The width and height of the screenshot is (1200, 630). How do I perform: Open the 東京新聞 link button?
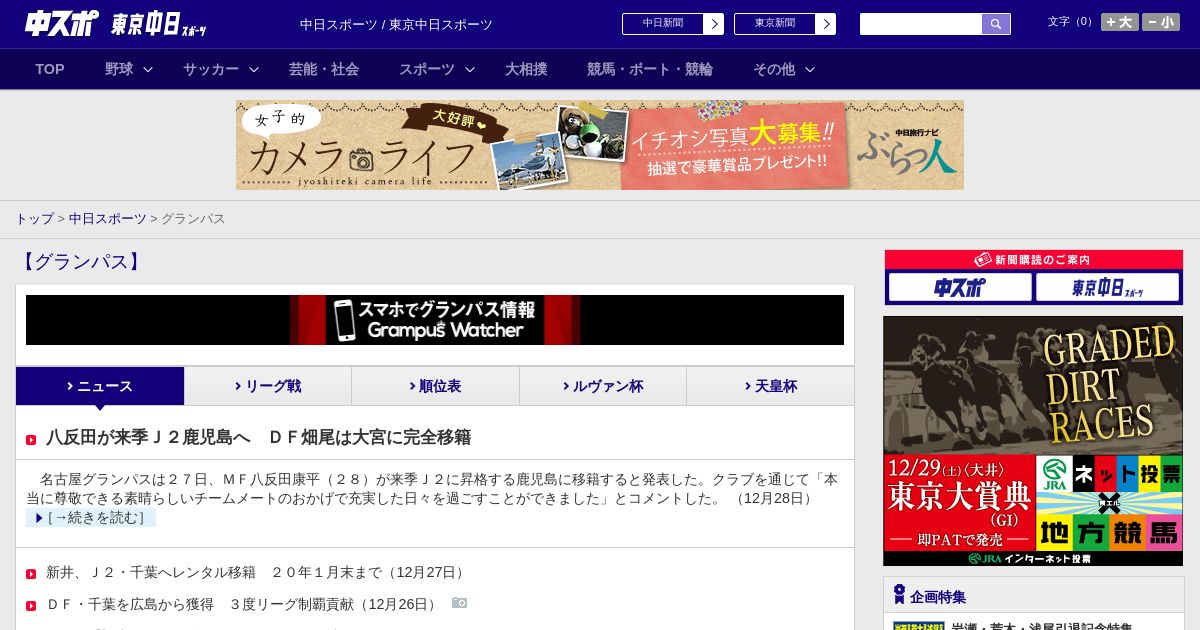coord(775,24)
